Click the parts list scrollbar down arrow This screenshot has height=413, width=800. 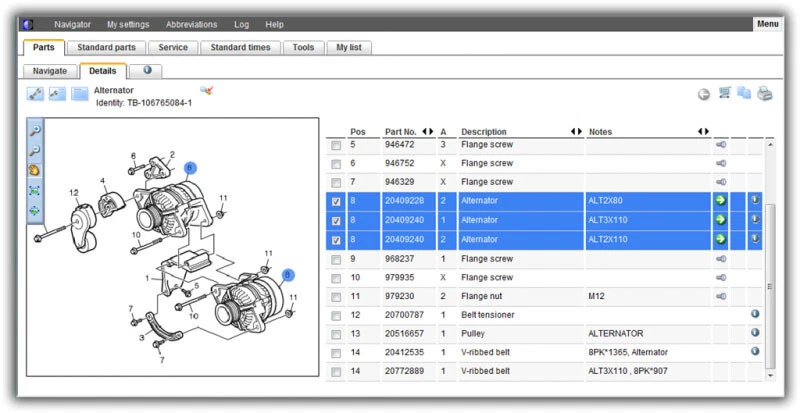(x=770, y=375)
